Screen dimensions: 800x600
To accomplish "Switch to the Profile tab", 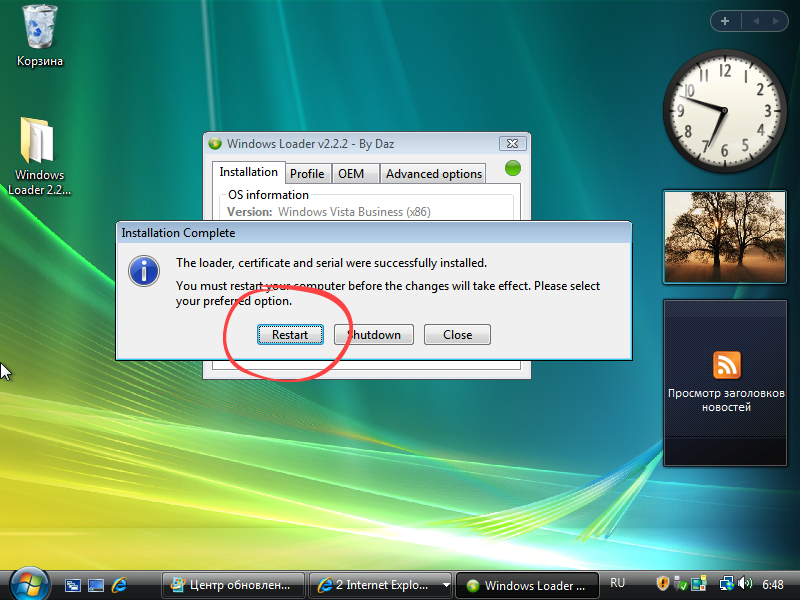I will point(307,174).
